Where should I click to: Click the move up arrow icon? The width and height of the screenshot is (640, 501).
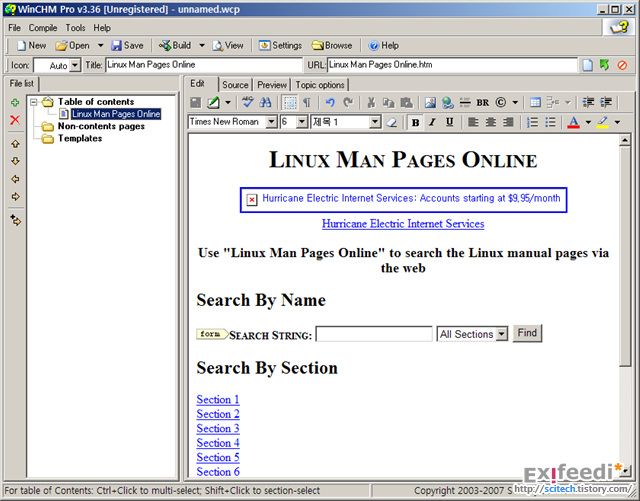pyautogui.click(x=15, y=144)
